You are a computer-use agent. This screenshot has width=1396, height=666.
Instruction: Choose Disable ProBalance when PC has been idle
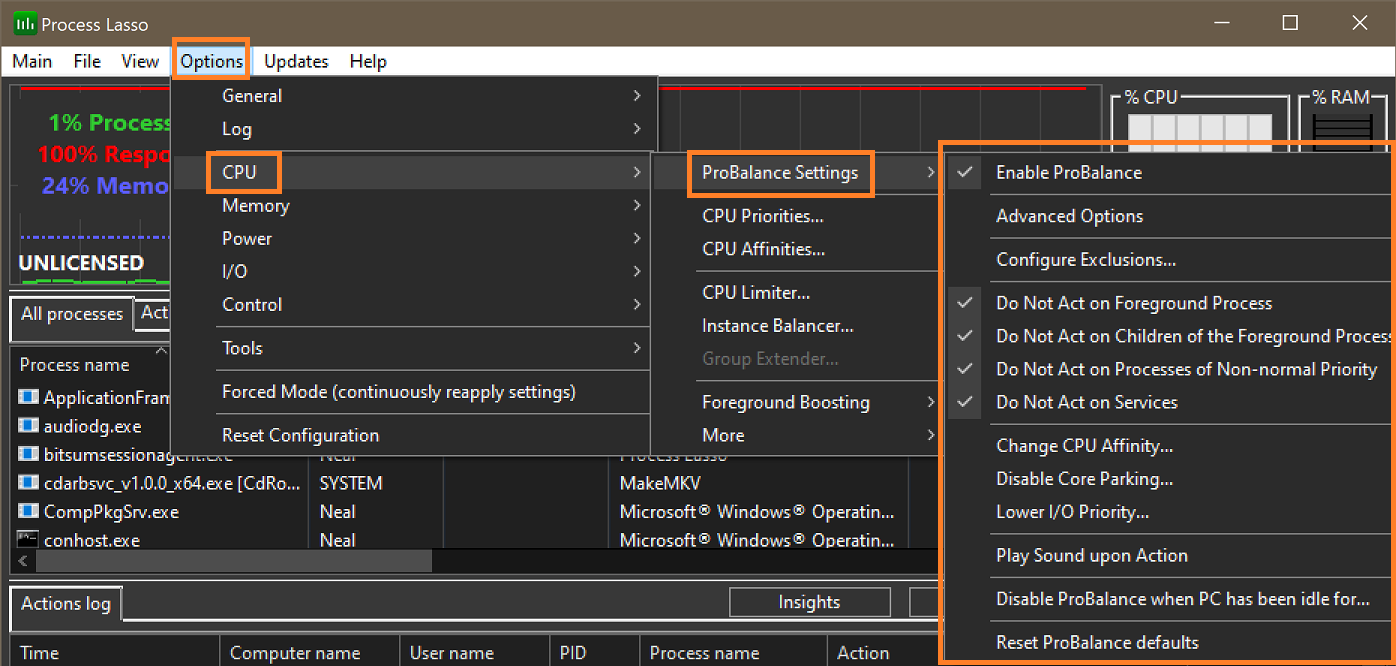click(1183, 599)
